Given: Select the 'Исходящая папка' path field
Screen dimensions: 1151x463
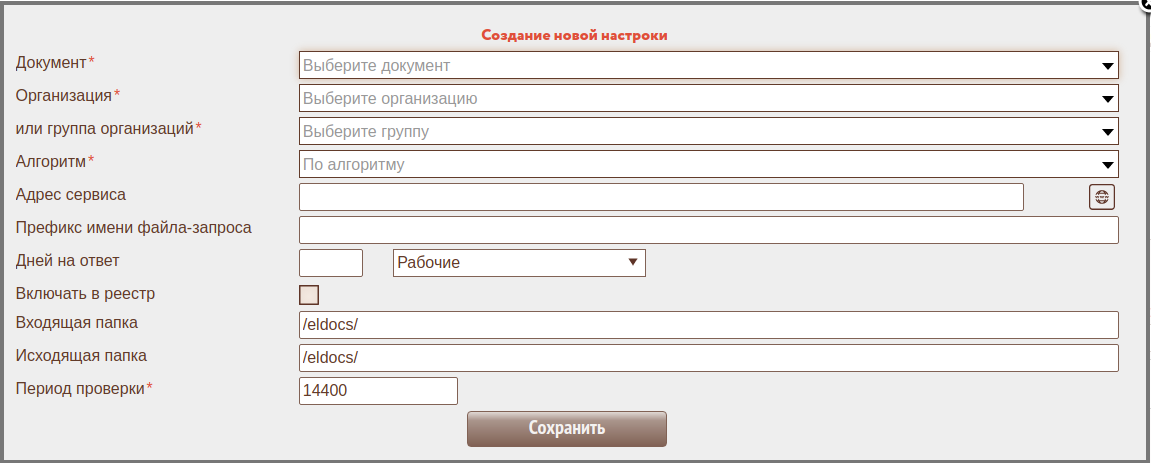Looking at the screenshot, I should tap(708, 358).
